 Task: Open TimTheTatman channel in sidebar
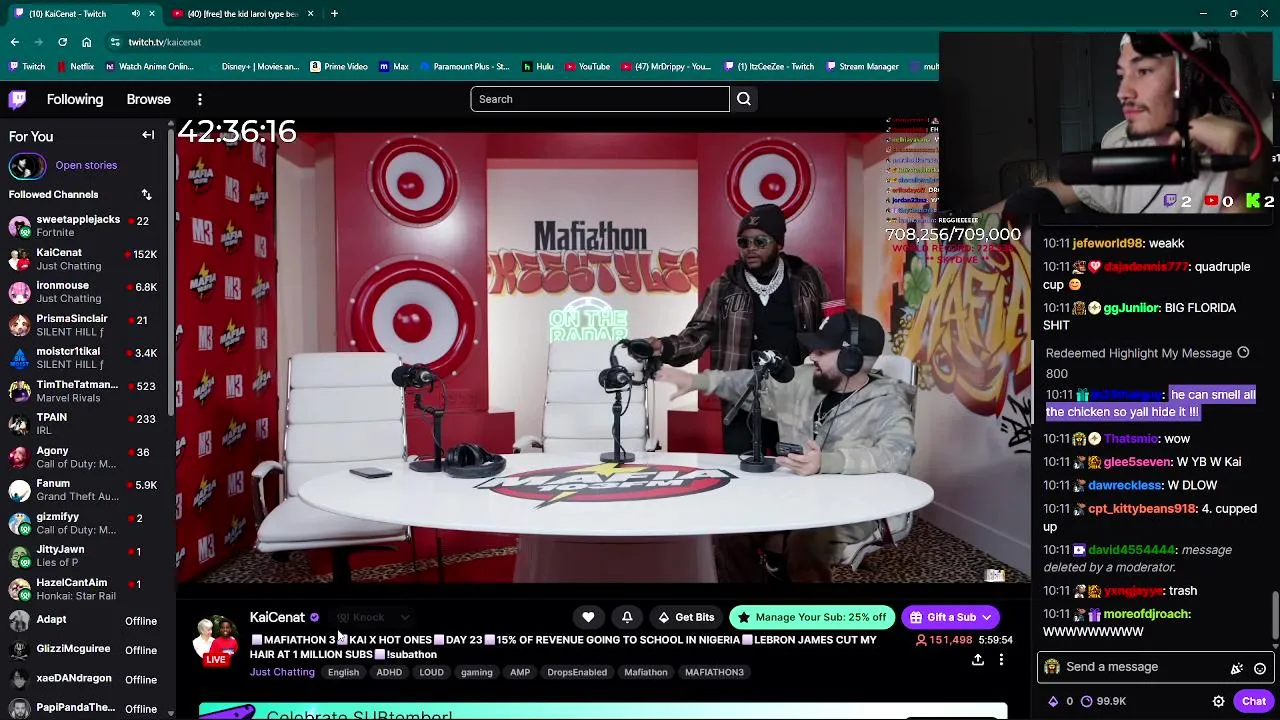point(84,391)
